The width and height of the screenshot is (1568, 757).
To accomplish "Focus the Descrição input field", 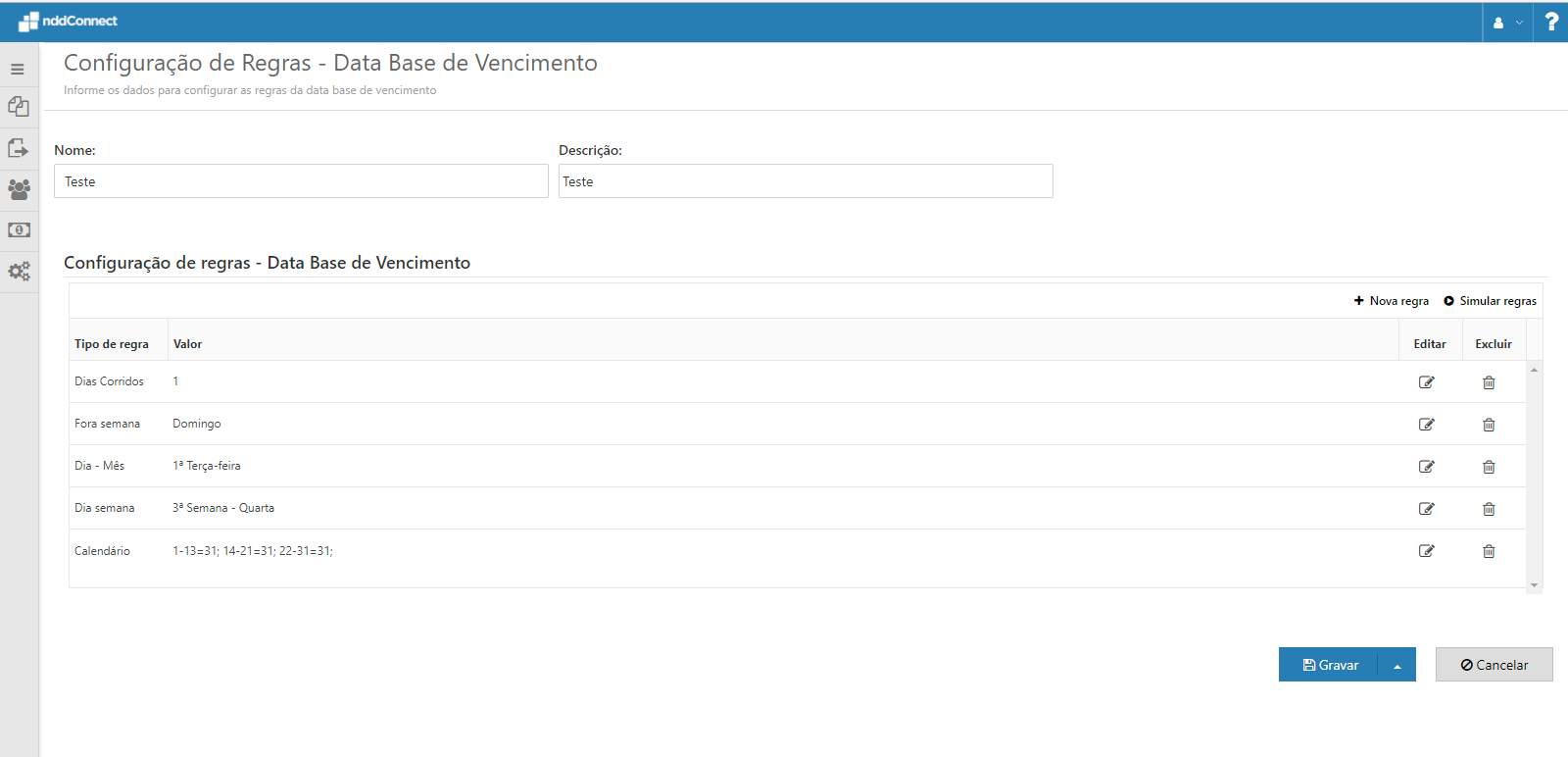I will click(x=806, y=181).
